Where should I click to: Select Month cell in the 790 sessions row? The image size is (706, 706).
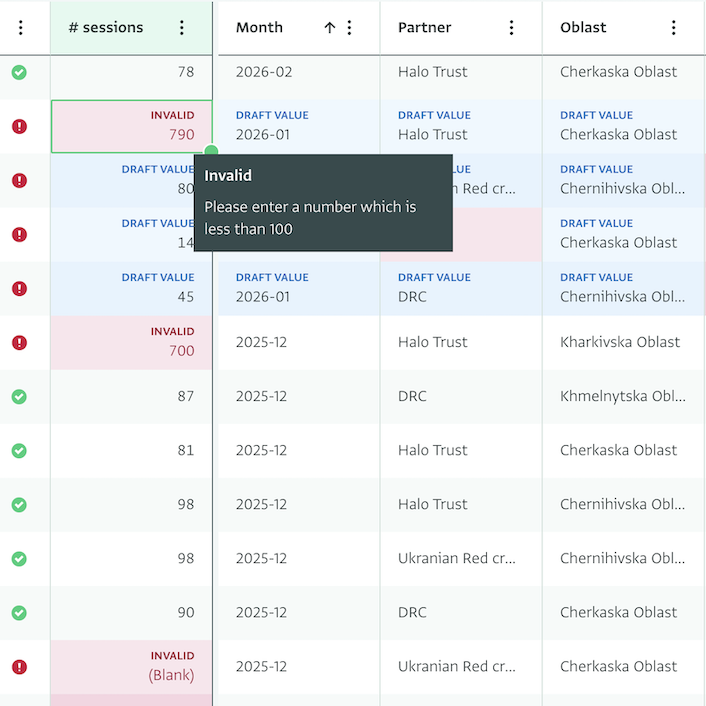click(299, 127)
